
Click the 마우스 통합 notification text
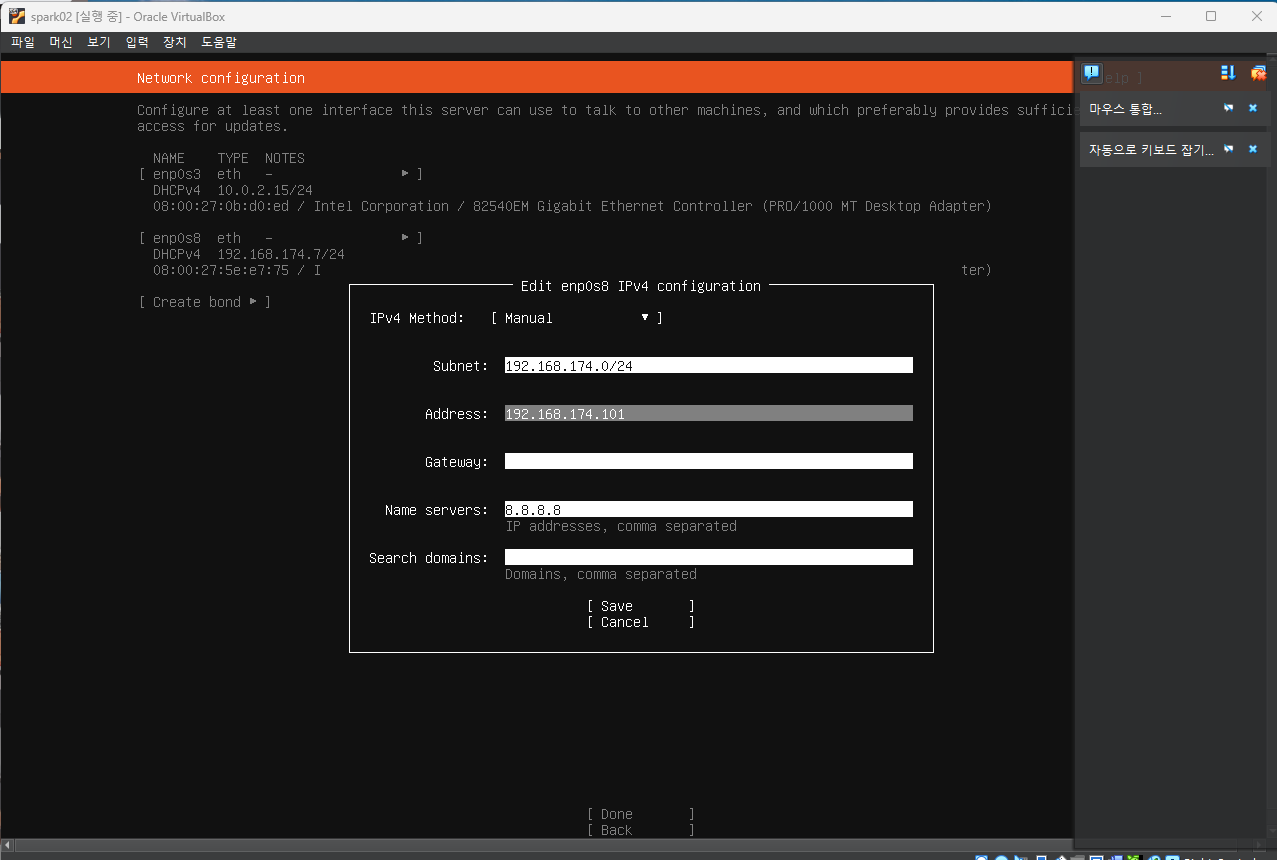pos(1125,109)
